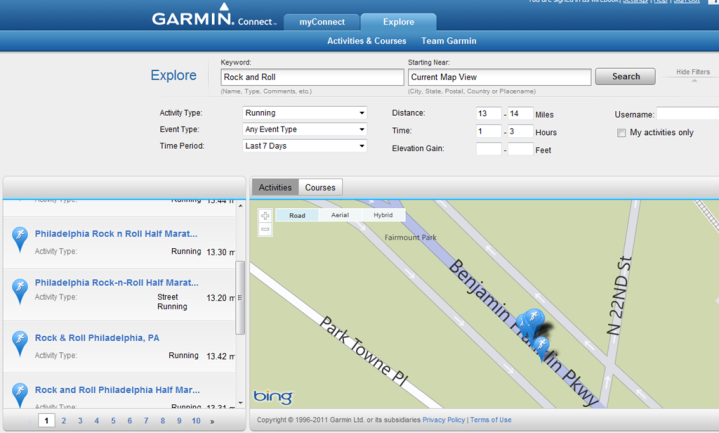Open the Time Period dropdown

[x=304, y=146]
